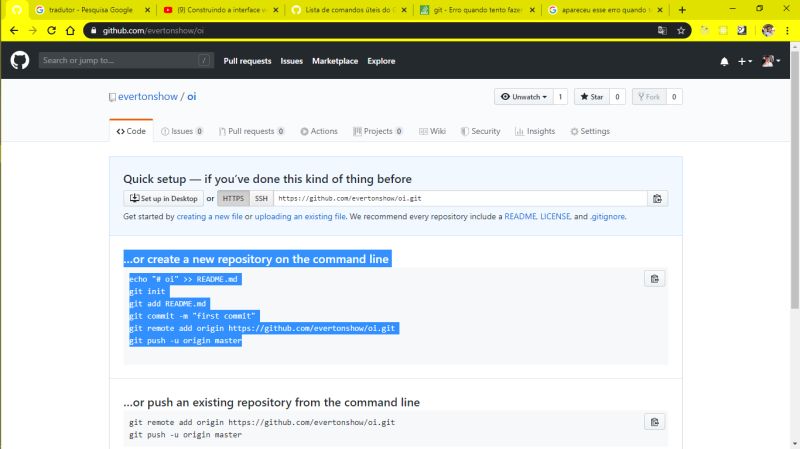Translate this page icon in address bar
Viewport: 800px width, 449px height.
662,31
